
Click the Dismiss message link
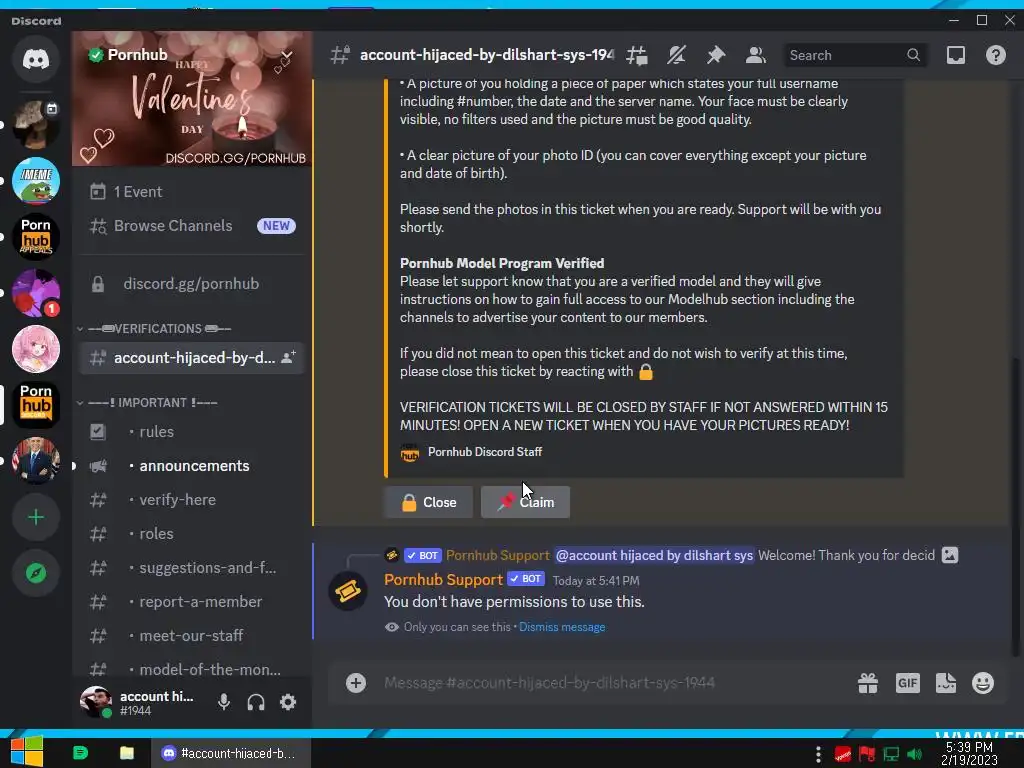click(562, 627)
